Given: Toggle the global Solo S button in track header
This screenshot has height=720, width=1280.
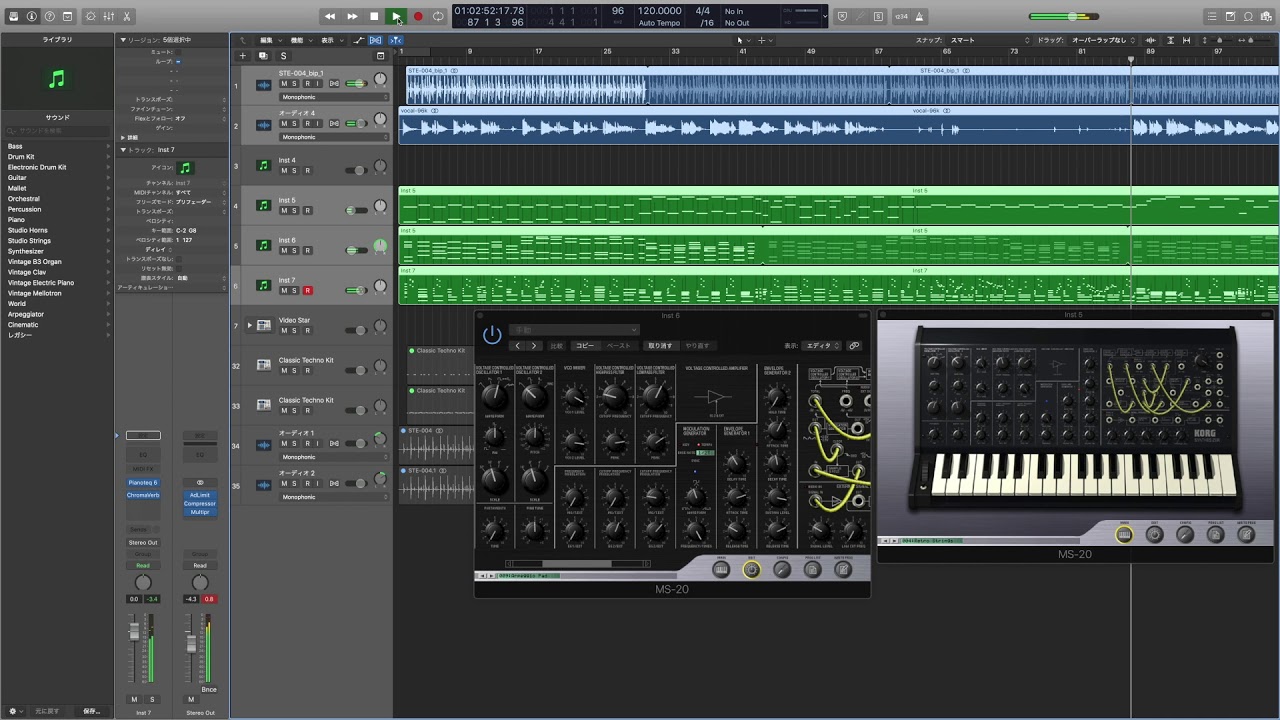Looking at the screenshot, I should point(283,56).
